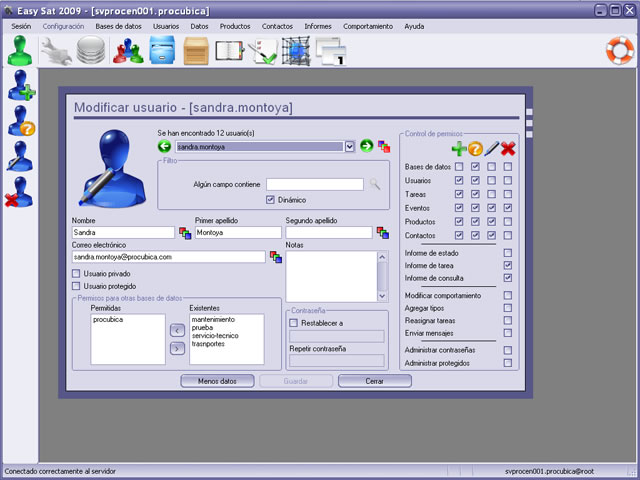Expand the sandra.montoya user dropdown arrow

[350, 147]
